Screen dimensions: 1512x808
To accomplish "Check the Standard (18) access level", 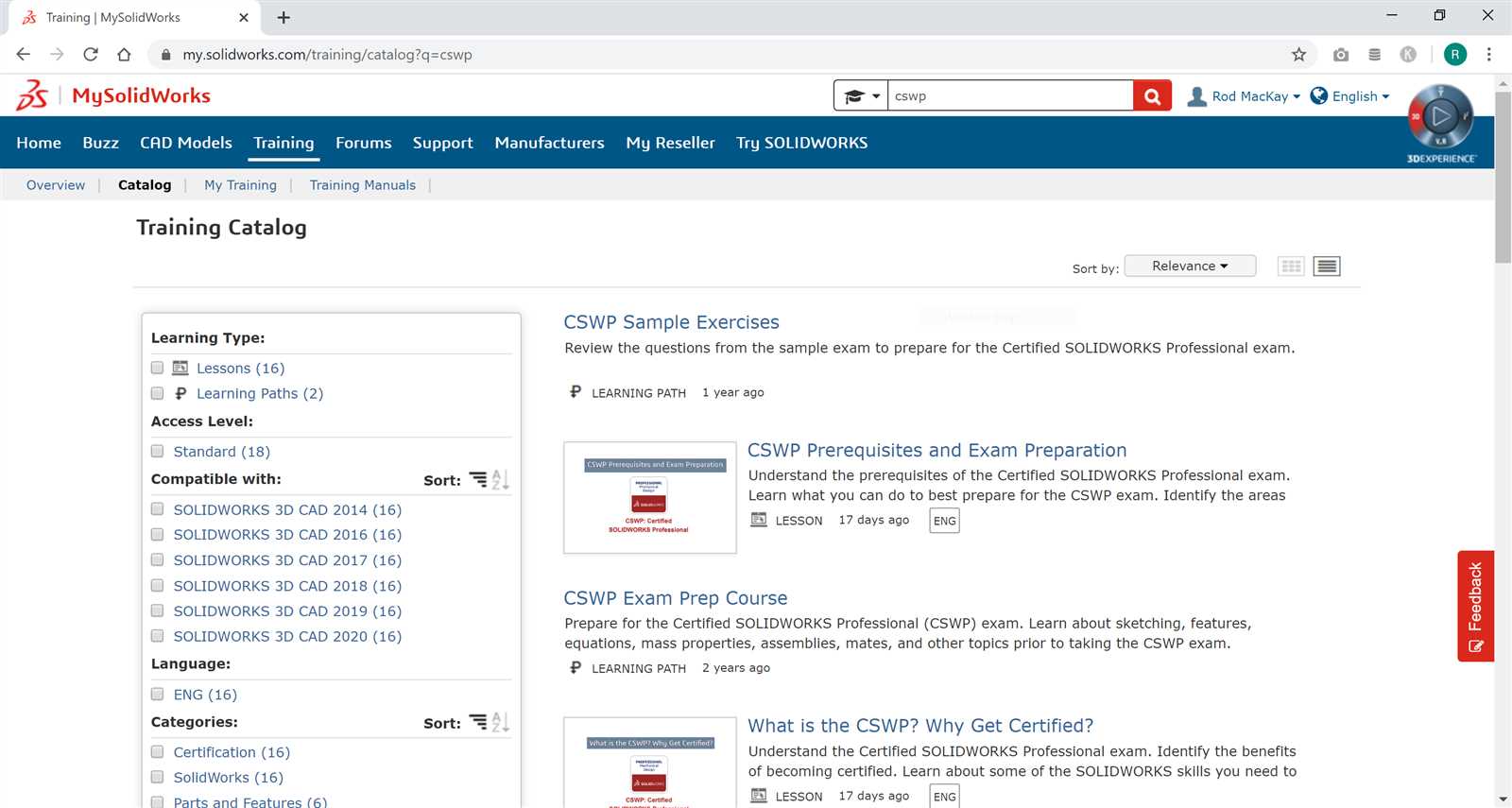I will [158, 452].
